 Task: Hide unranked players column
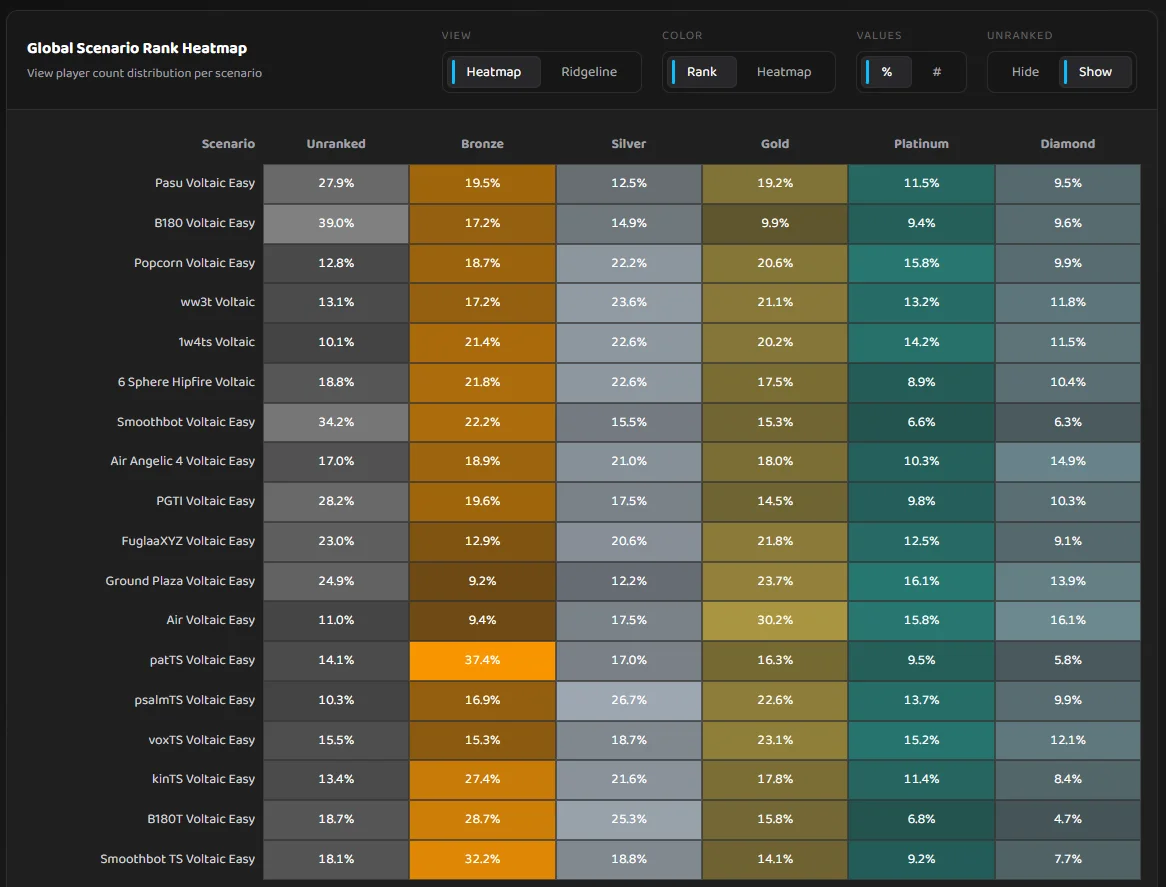coord(1025,71)
